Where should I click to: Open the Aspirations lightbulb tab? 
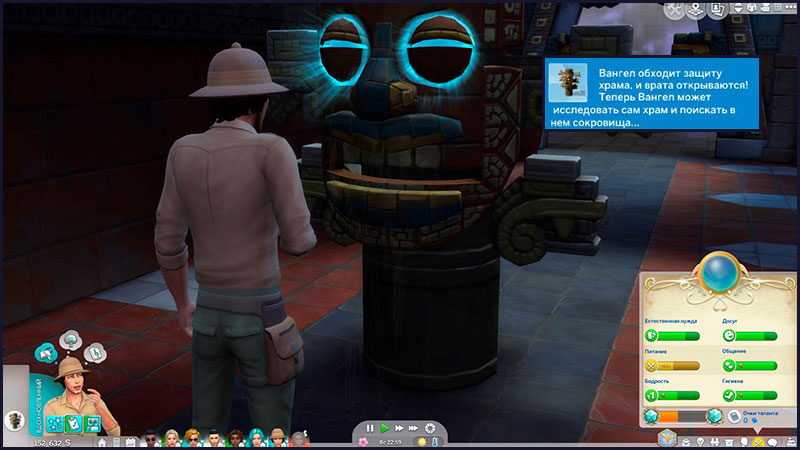point(701,442)
